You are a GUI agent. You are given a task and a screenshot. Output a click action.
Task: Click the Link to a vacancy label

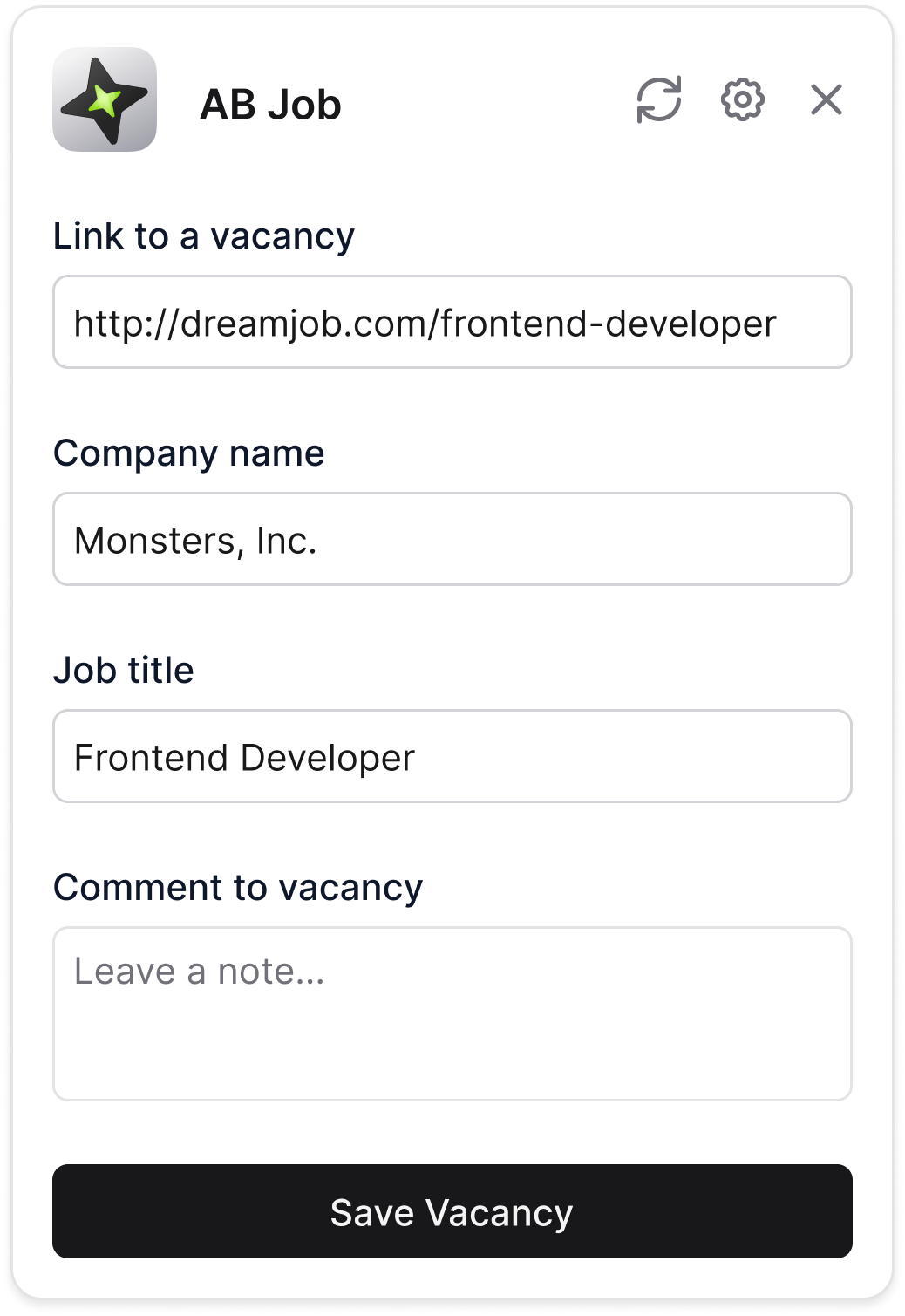204,236
